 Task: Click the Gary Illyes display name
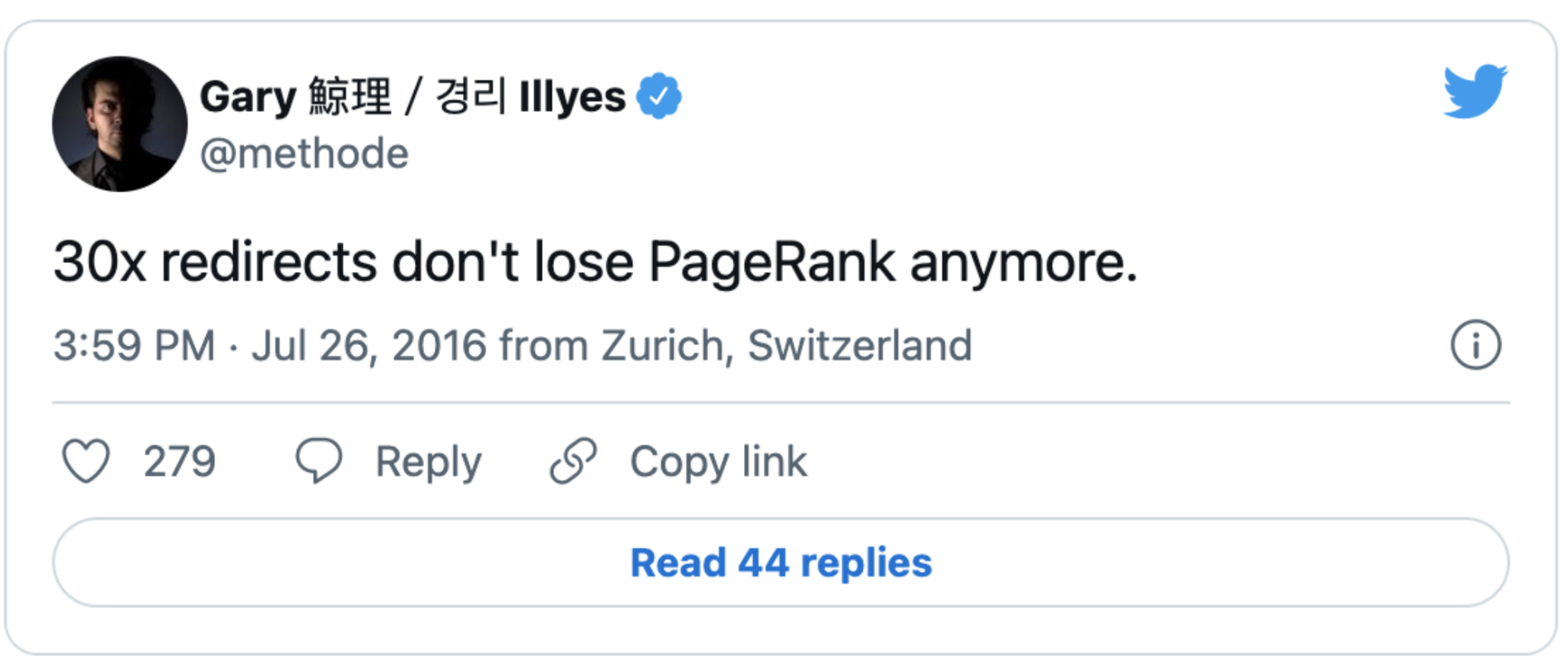(413, 96)
